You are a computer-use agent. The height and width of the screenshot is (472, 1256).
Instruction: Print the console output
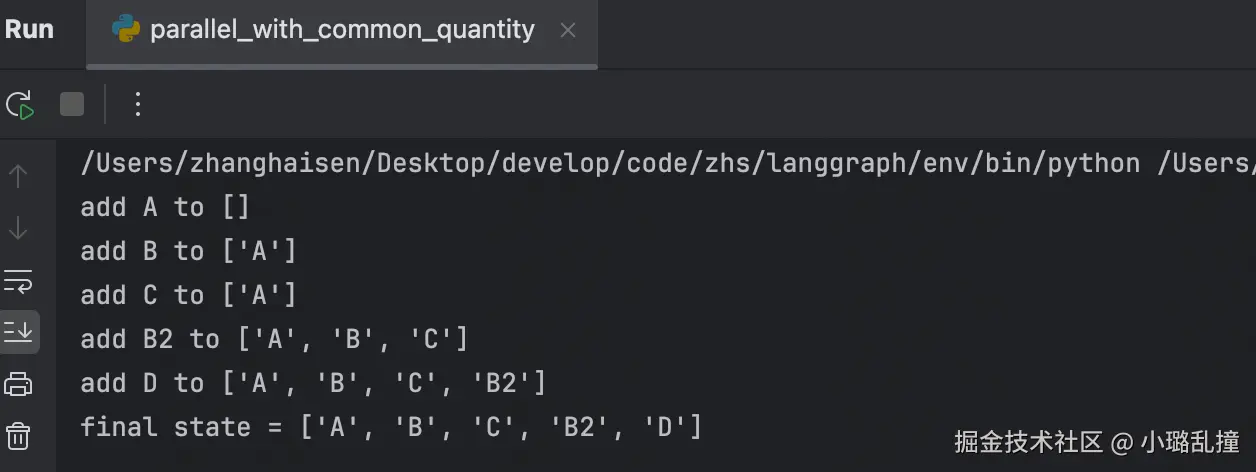point(18,384)
